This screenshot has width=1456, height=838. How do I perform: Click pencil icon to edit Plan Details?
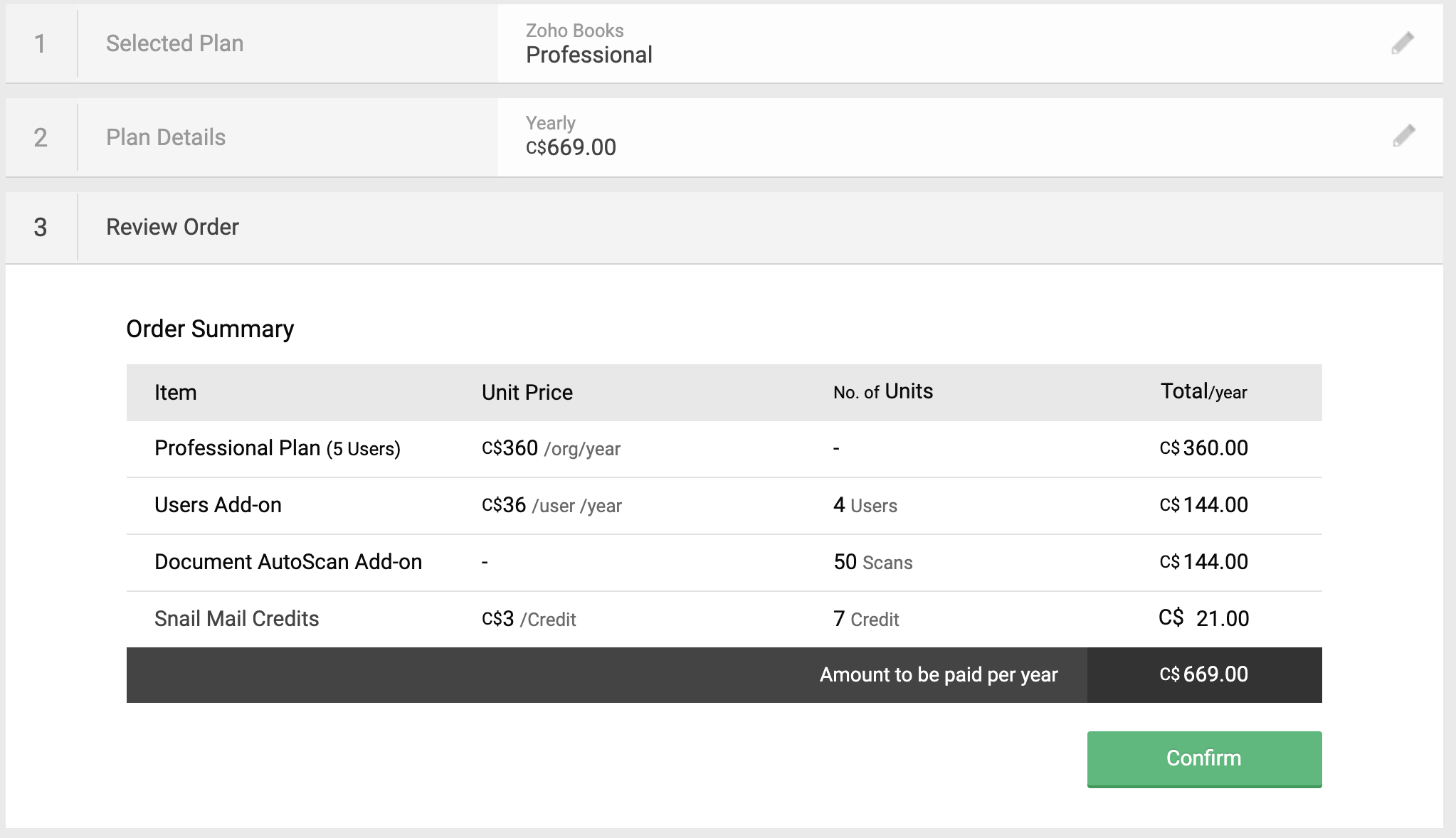(1403, 136)
